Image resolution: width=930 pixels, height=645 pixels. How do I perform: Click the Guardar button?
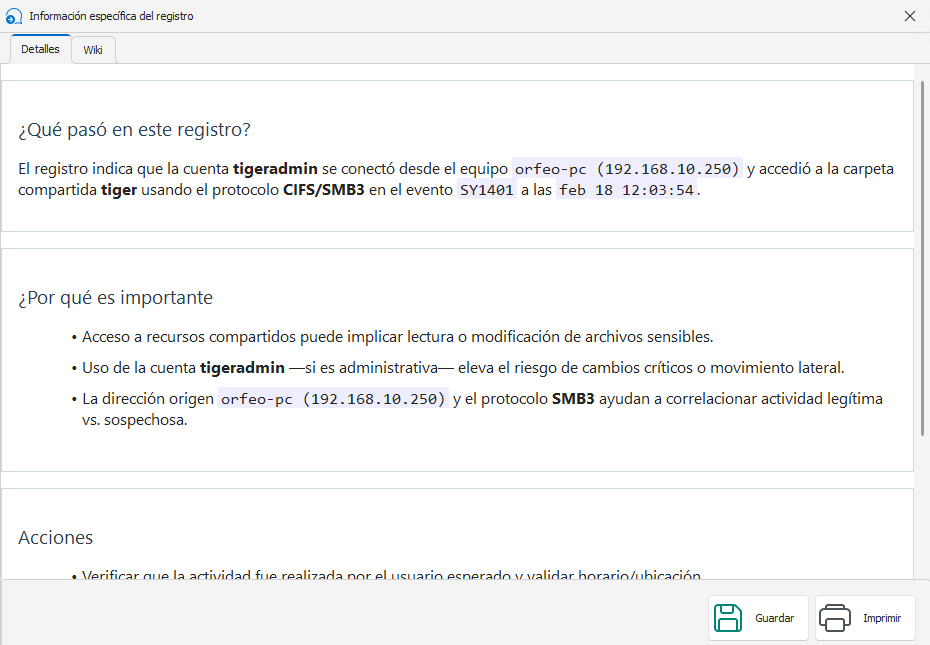click(758, 617)
